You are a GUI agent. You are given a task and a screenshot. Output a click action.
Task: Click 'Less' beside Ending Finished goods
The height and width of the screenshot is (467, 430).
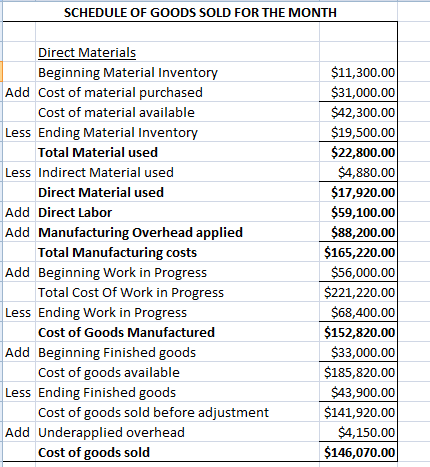(18, 392)
